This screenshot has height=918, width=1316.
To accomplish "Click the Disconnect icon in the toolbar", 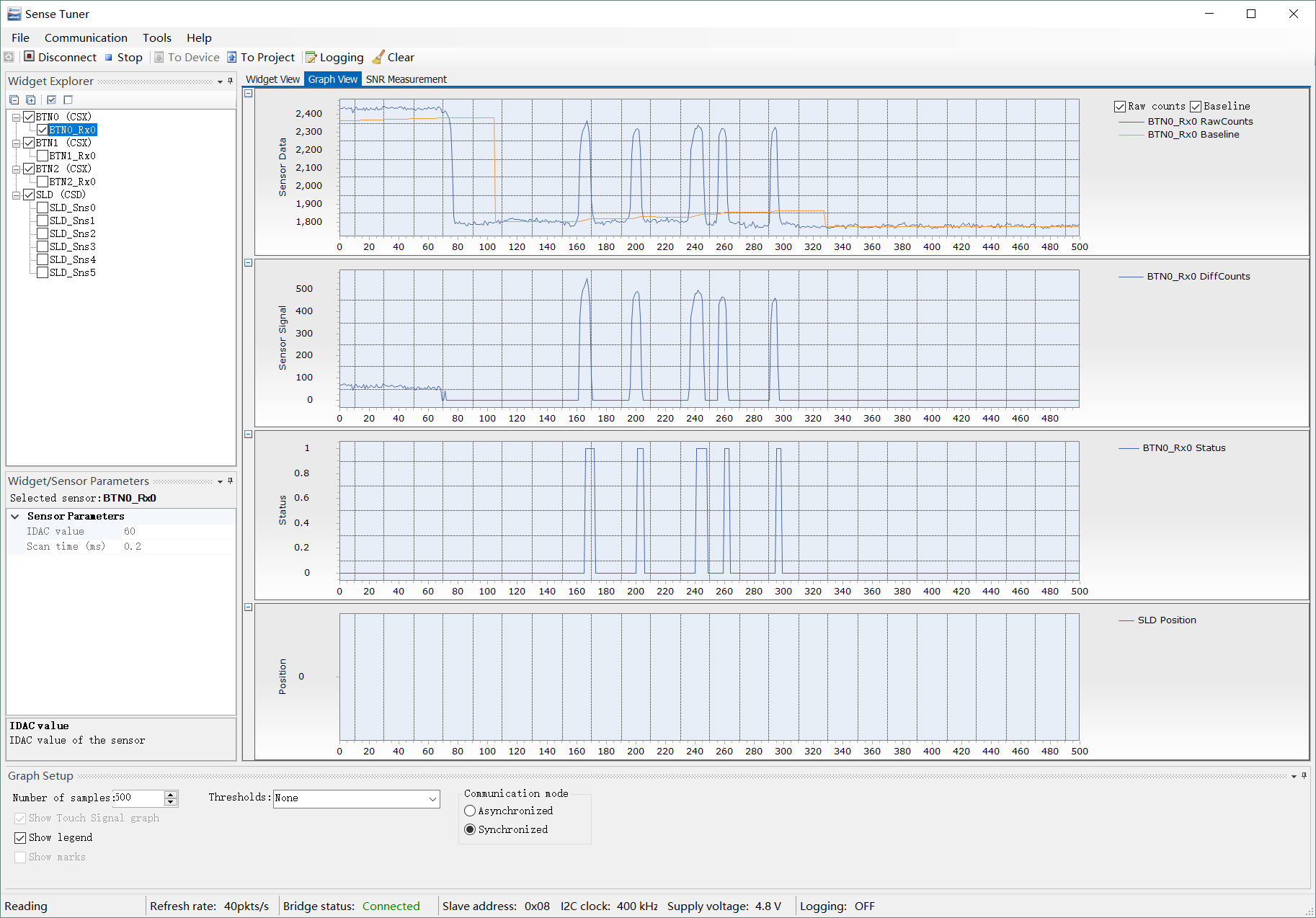I will tap(29, 56).
